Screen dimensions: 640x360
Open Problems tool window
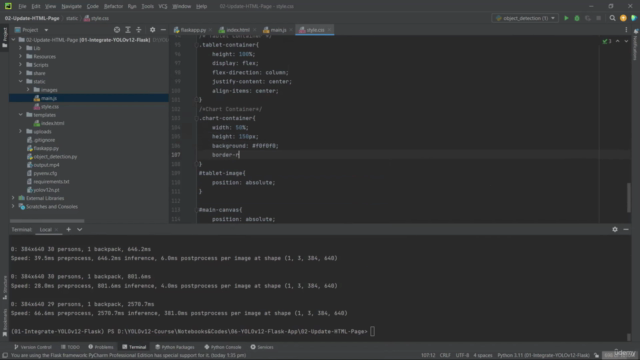(100, 347)
